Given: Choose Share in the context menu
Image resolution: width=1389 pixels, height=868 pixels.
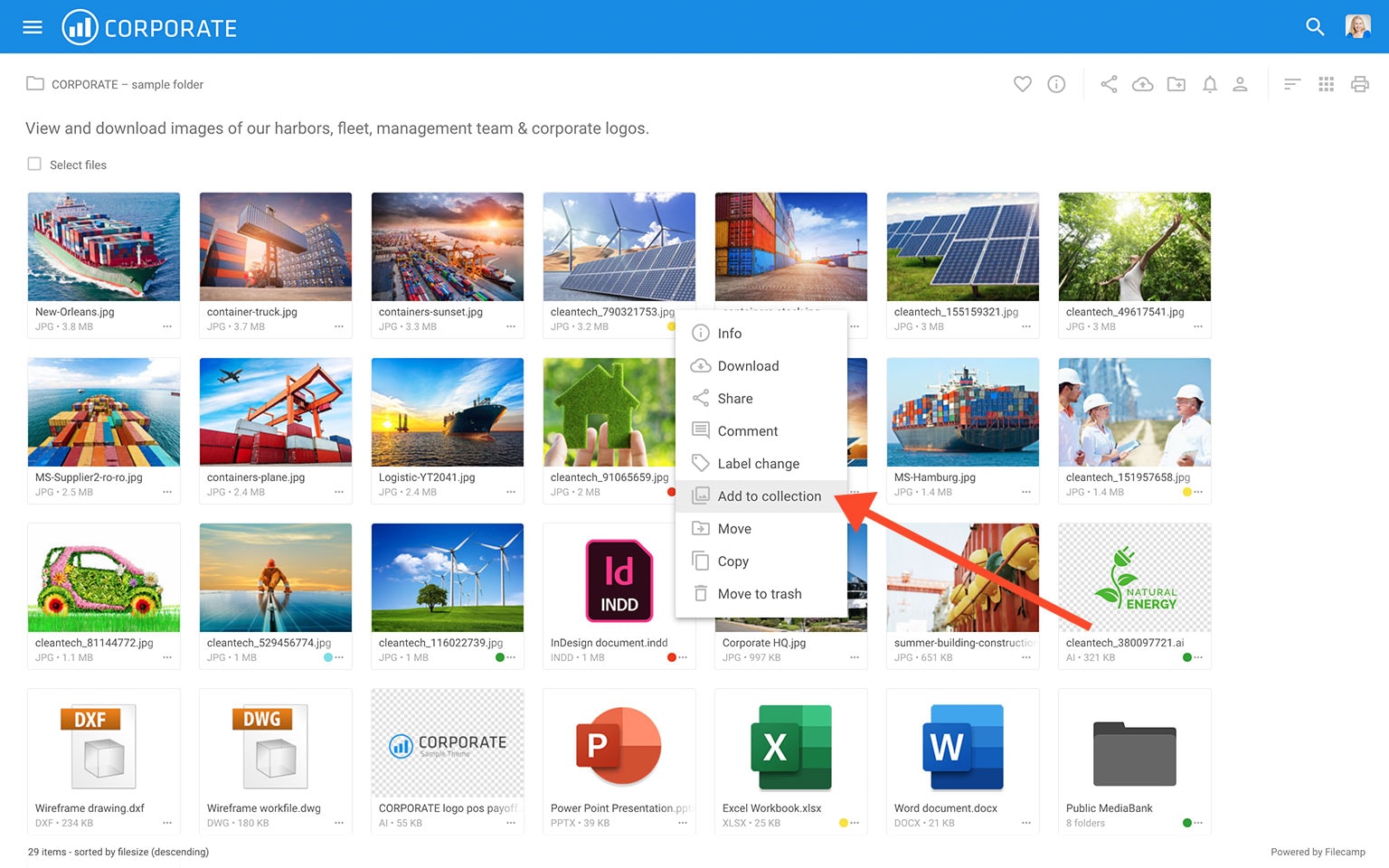Looking at the screenshot, I should [x=761, y=398].
